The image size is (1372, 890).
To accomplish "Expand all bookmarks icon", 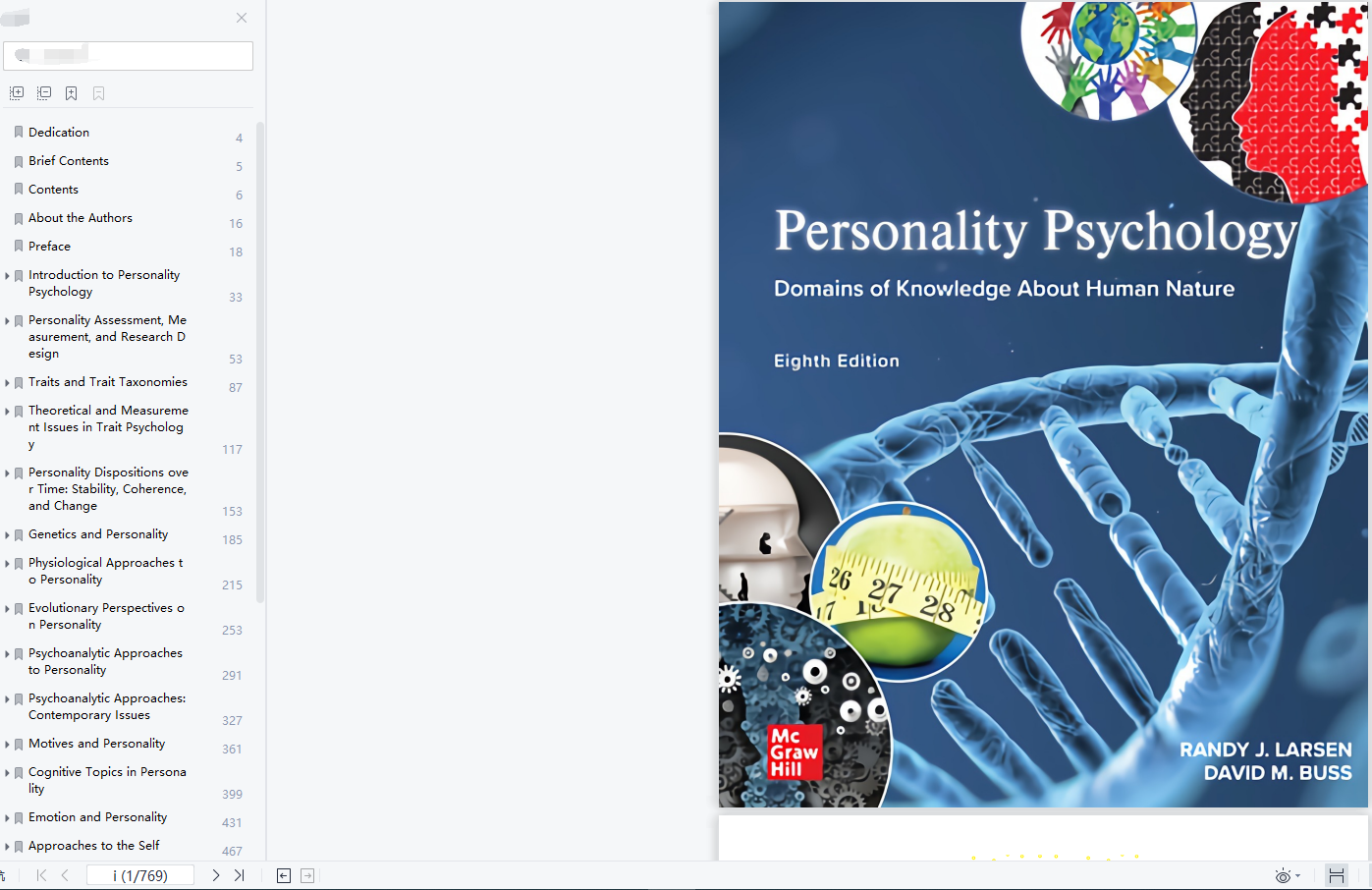I will click(x=17, y=93).
